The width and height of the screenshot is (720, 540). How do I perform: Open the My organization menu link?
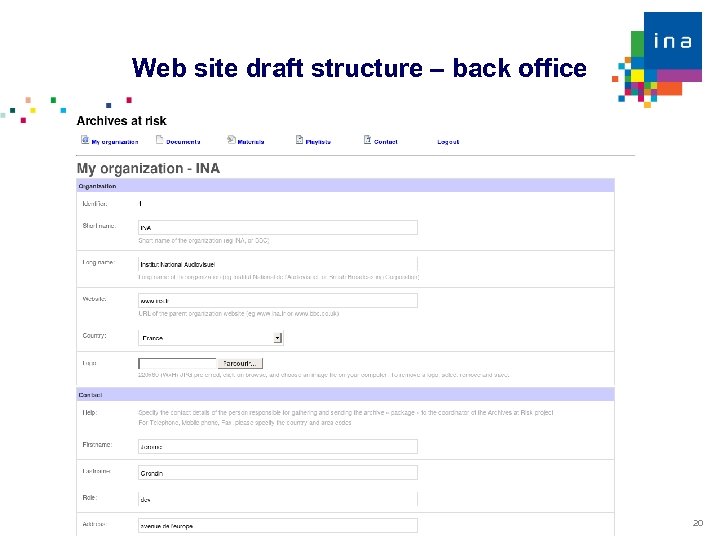[115, 142]
